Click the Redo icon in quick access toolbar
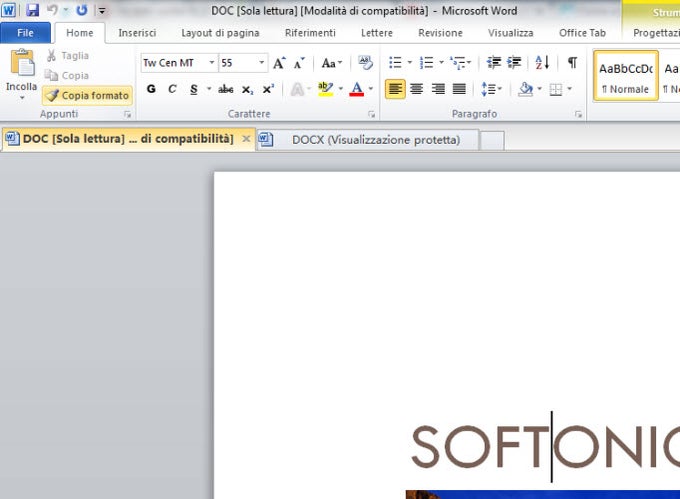680x499 pixels. pos(82,10)
